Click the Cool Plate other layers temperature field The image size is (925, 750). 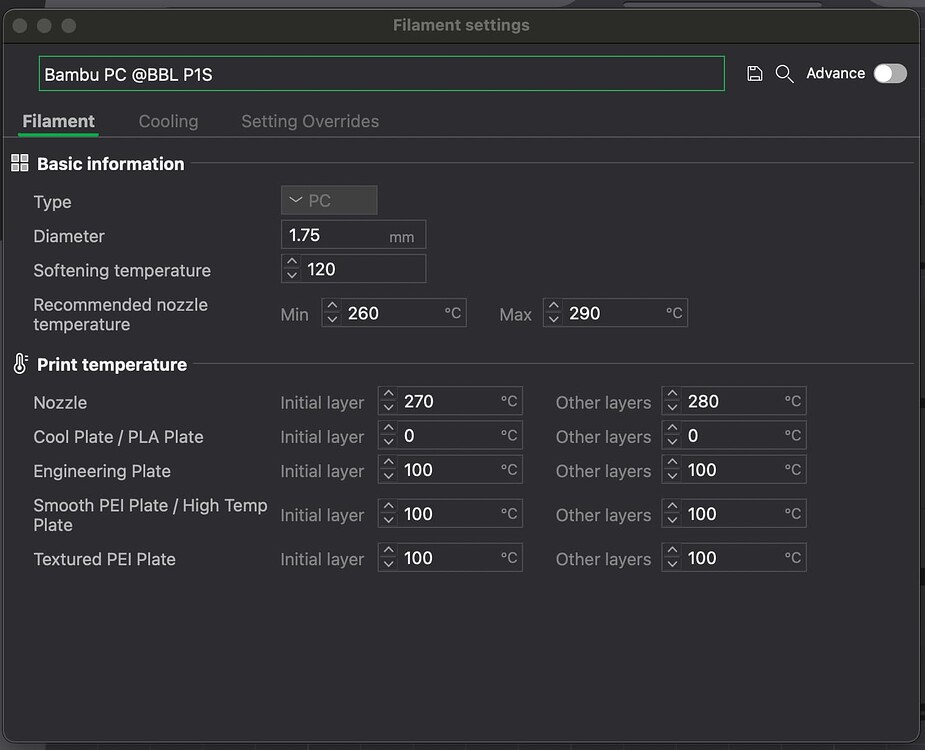coord(734,435)
